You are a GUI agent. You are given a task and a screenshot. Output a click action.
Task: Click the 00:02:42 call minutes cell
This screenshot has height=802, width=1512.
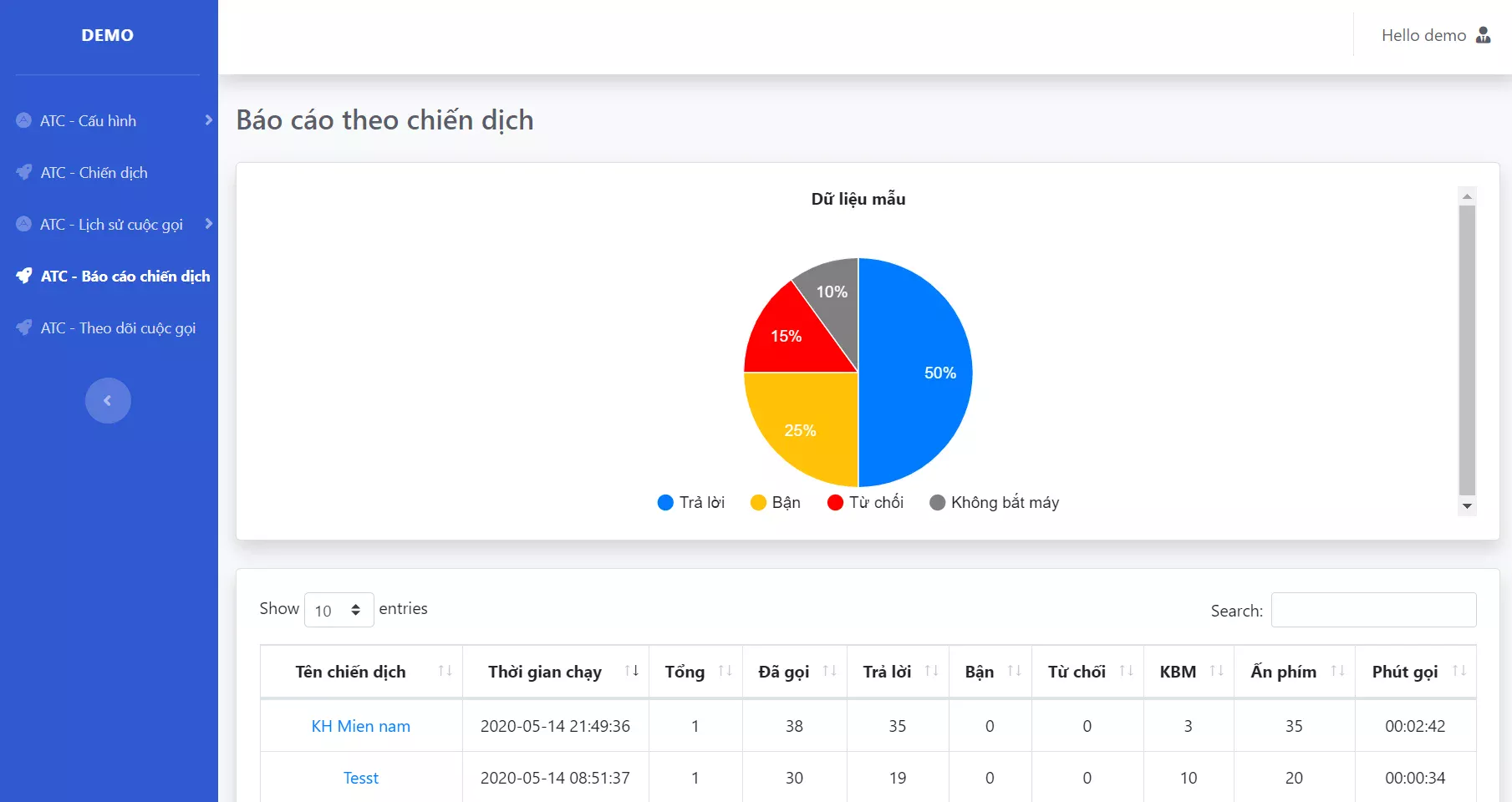click(1416, 726)
